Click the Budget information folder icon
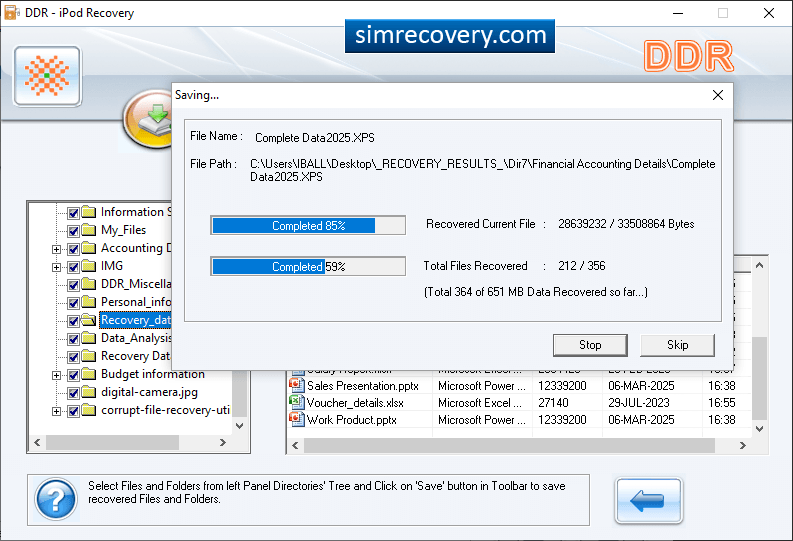The height and width of the screenshot is (541, 793). click(89, 374)
